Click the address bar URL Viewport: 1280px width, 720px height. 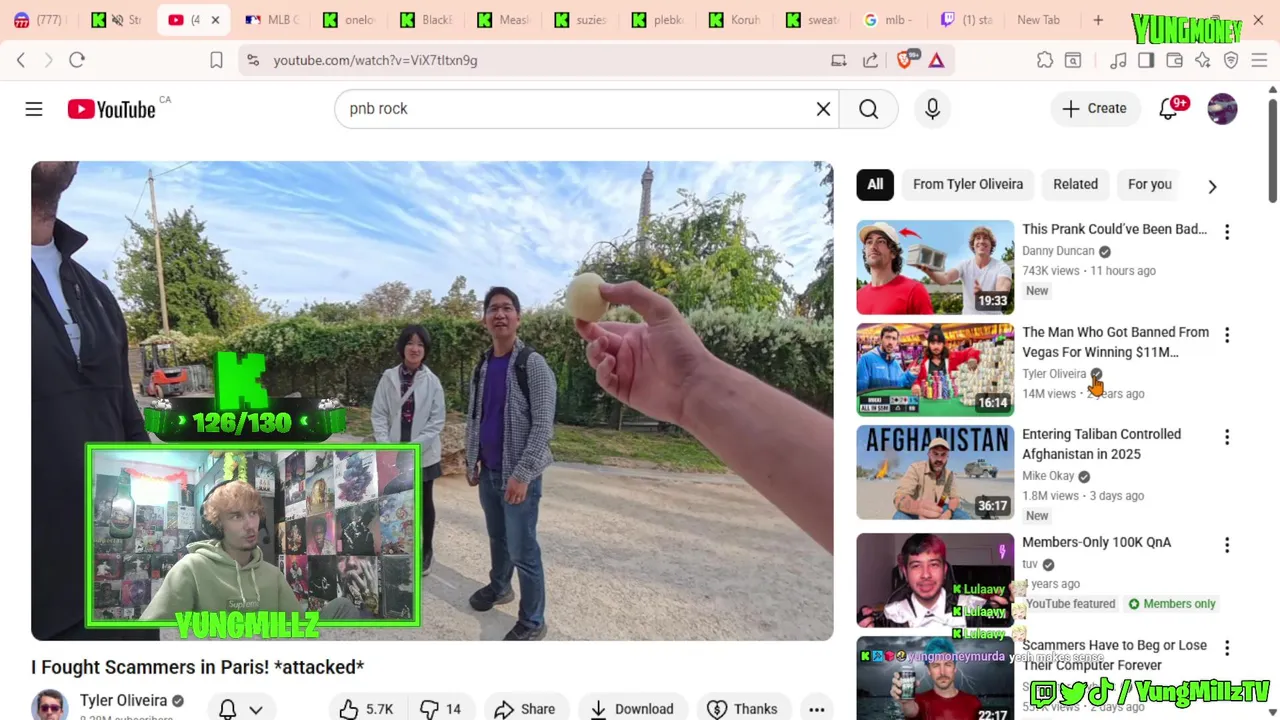375,60
